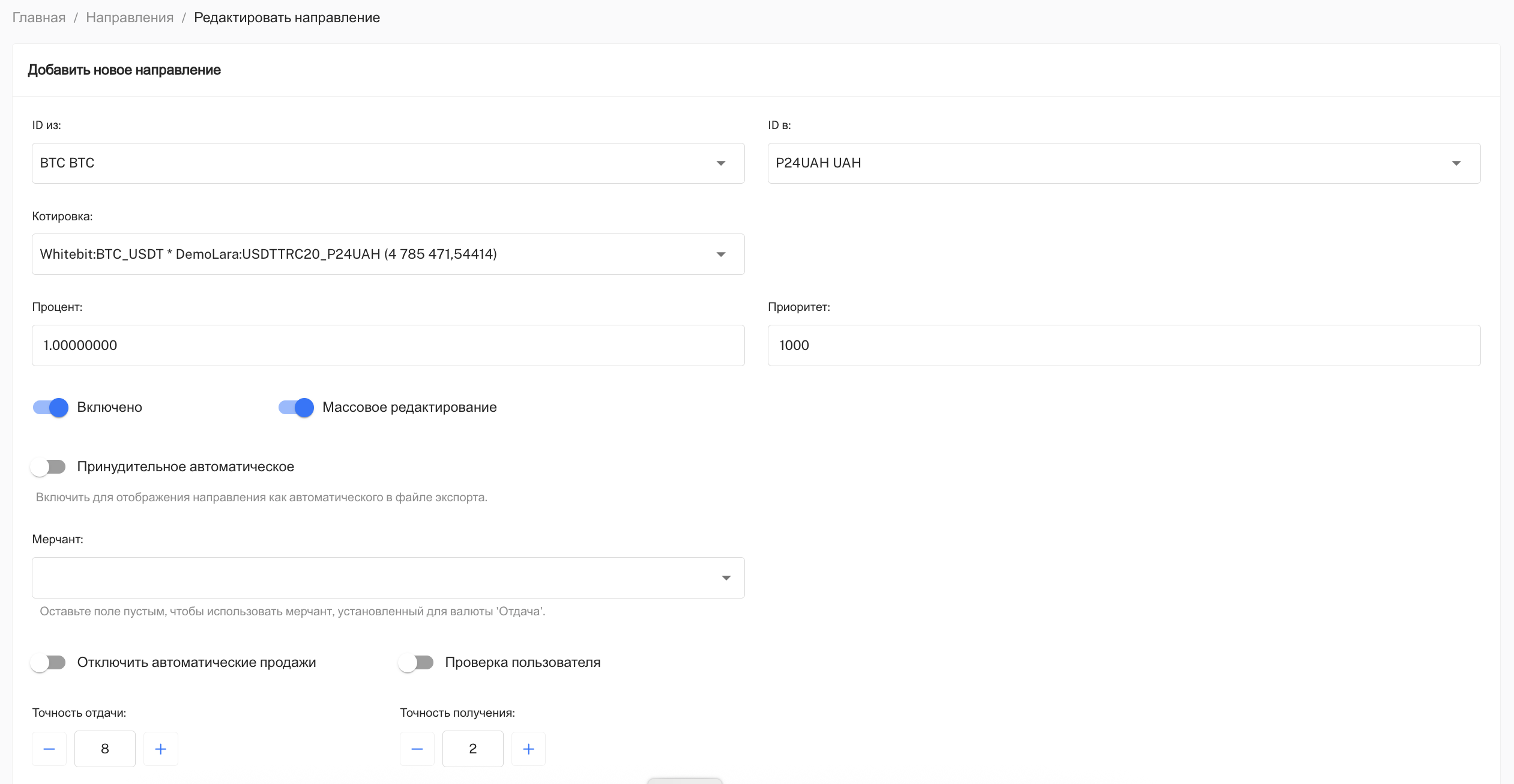The image size is (1514, 784).
Task: Open the ID из dropdown
Action: point(388,163)
